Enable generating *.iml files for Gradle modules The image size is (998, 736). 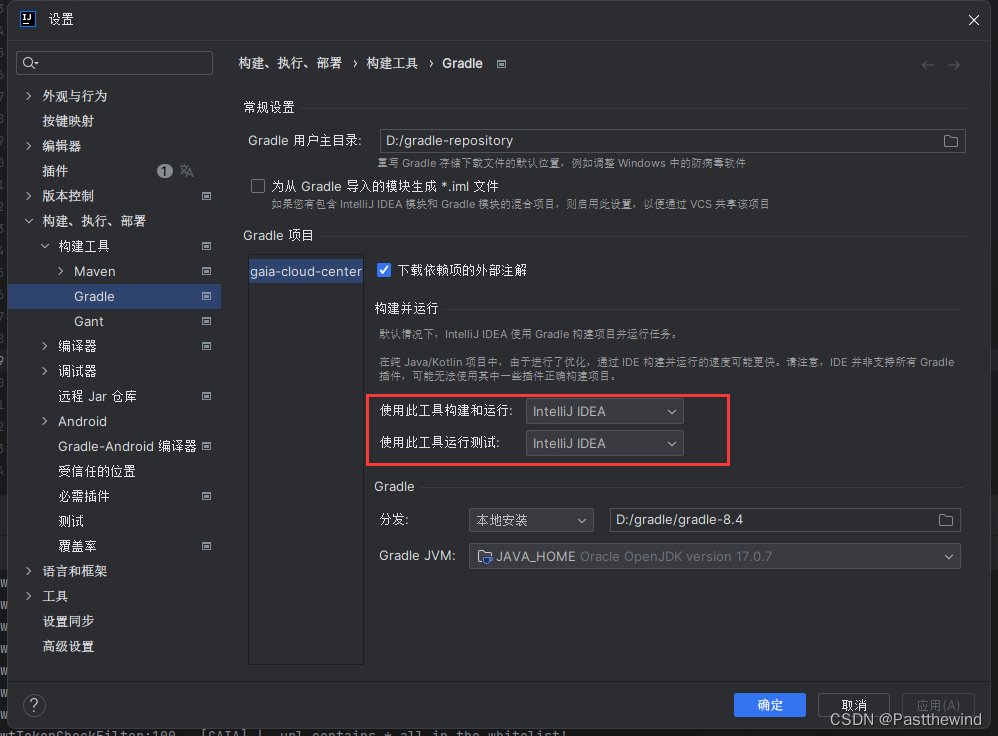click(x=258, y=186)
